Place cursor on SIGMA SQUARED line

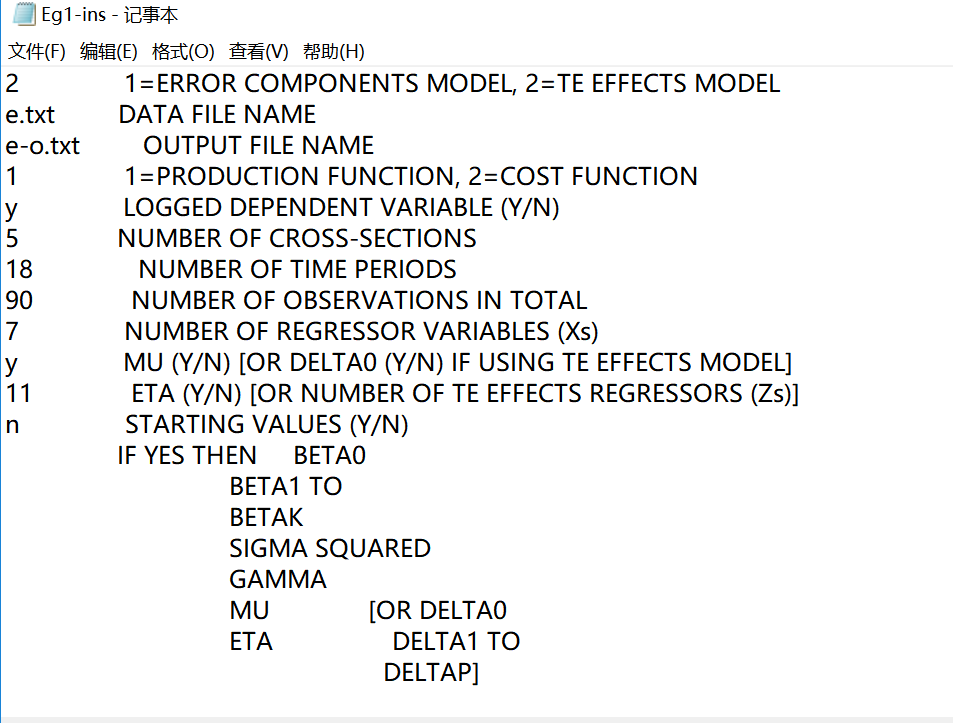click(x=330, y=549)
